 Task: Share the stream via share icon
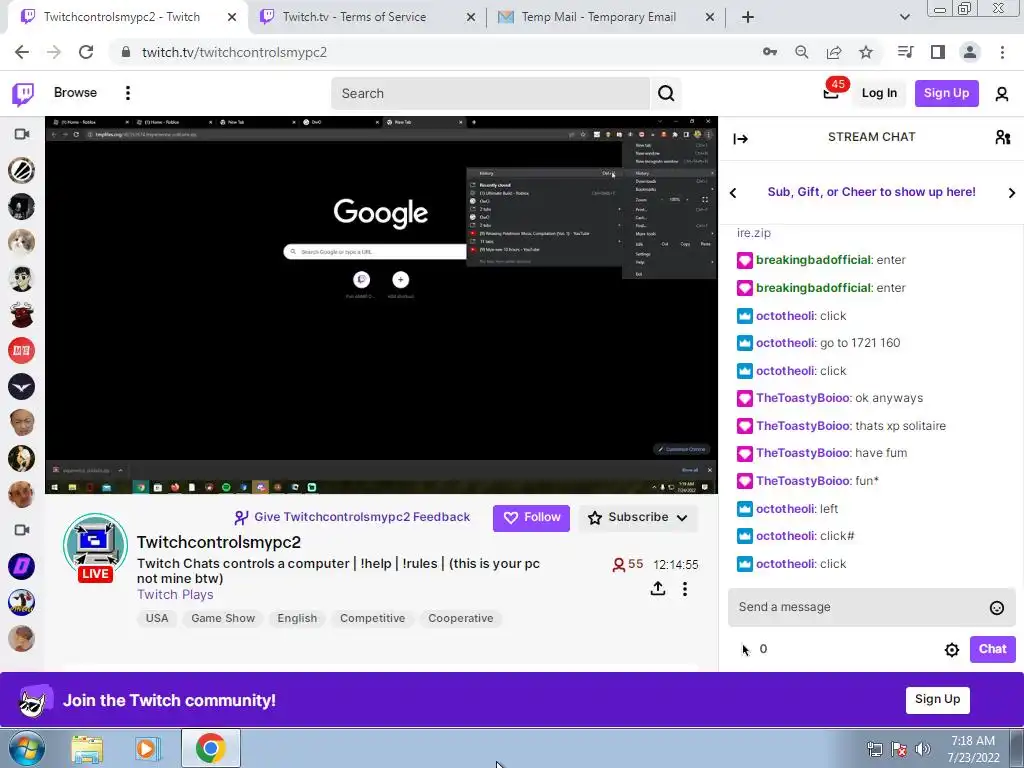pos(658,588)
